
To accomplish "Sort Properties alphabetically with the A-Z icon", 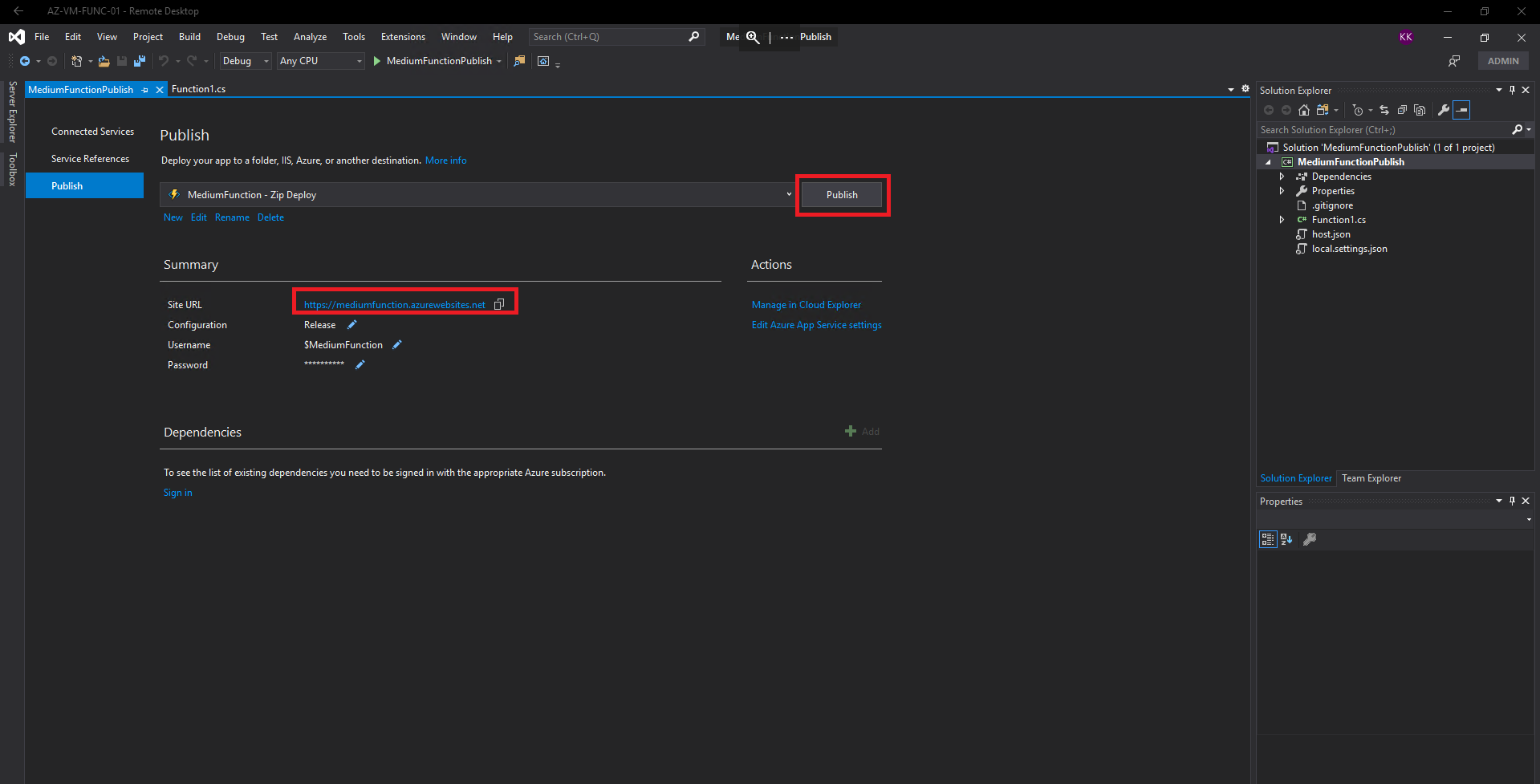I will click(x=1286, y=538).
